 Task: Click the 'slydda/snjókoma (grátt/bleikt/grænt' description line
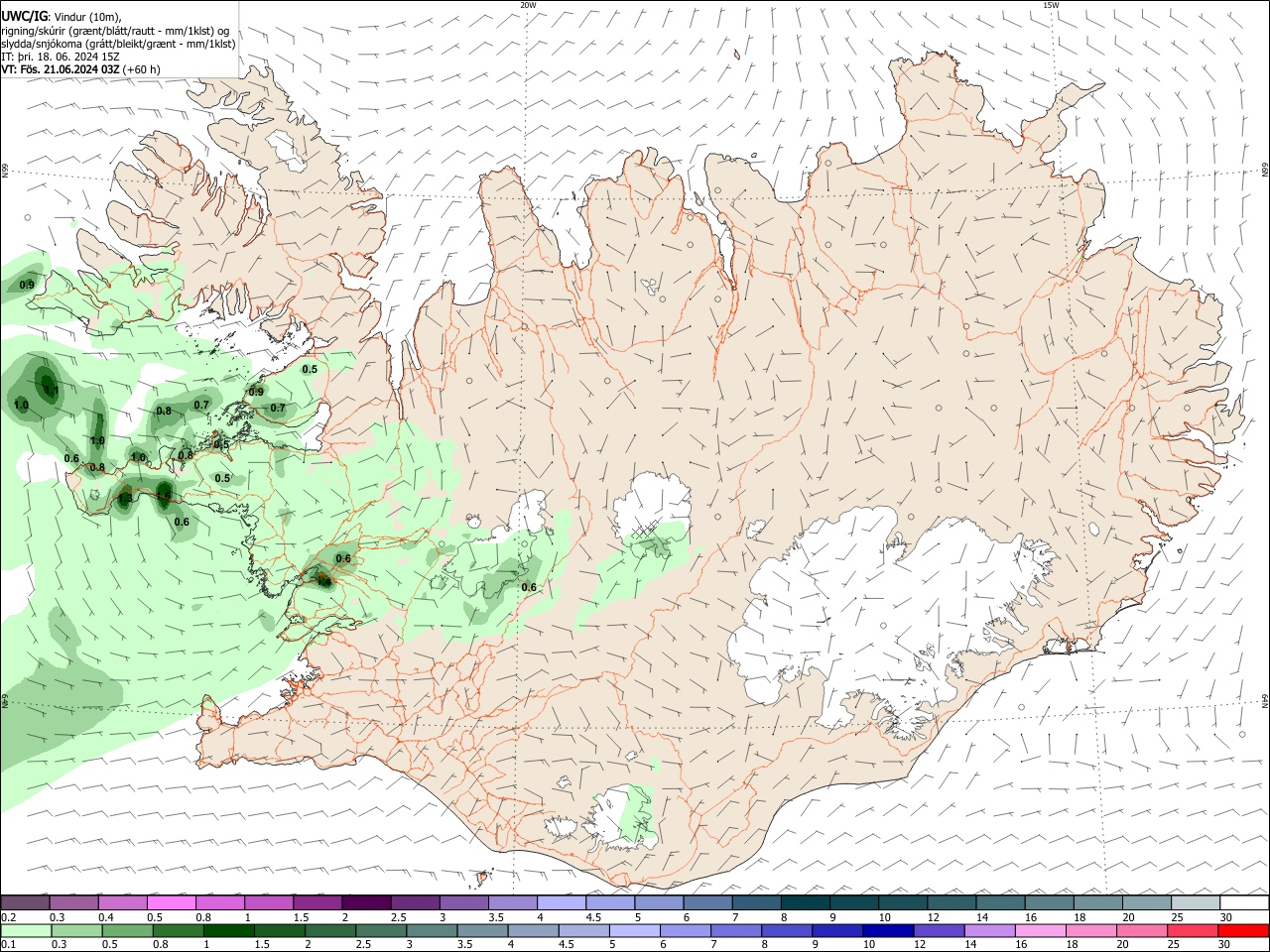pyautogui.click(x=118, y=44)
